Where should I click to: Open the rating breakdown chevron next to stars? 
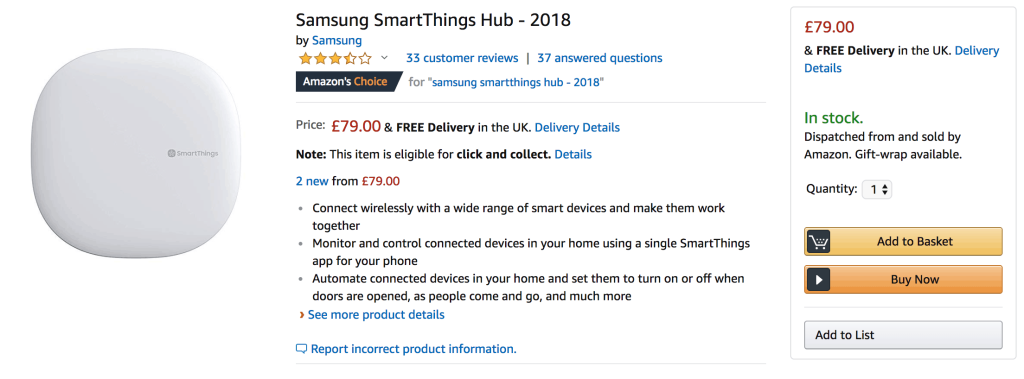coord(384,58)
